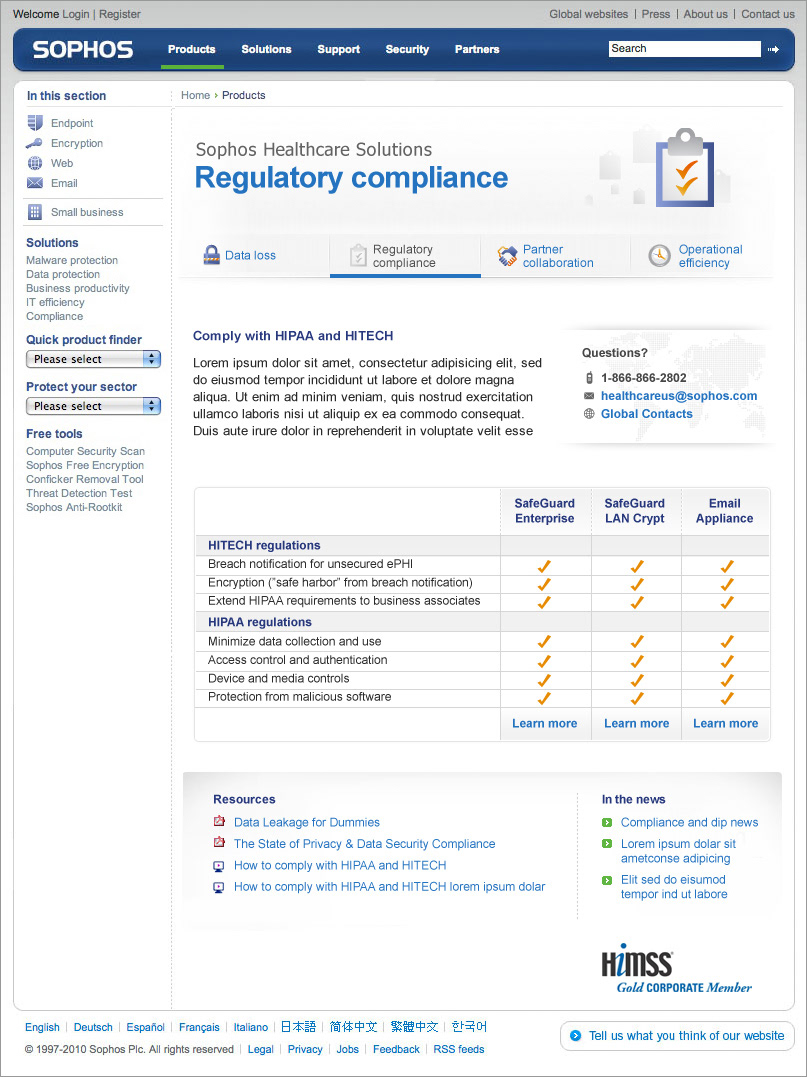
Task: Click the Endpoint shield icon
Action: point(34,123)
